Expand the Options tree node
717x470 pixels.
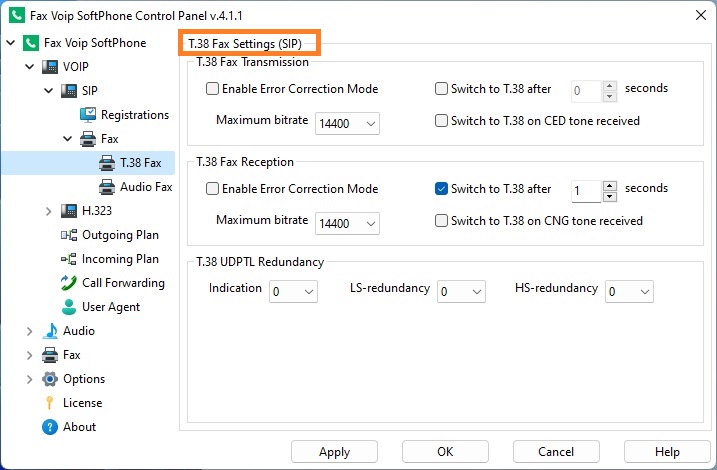pos(29,379)
